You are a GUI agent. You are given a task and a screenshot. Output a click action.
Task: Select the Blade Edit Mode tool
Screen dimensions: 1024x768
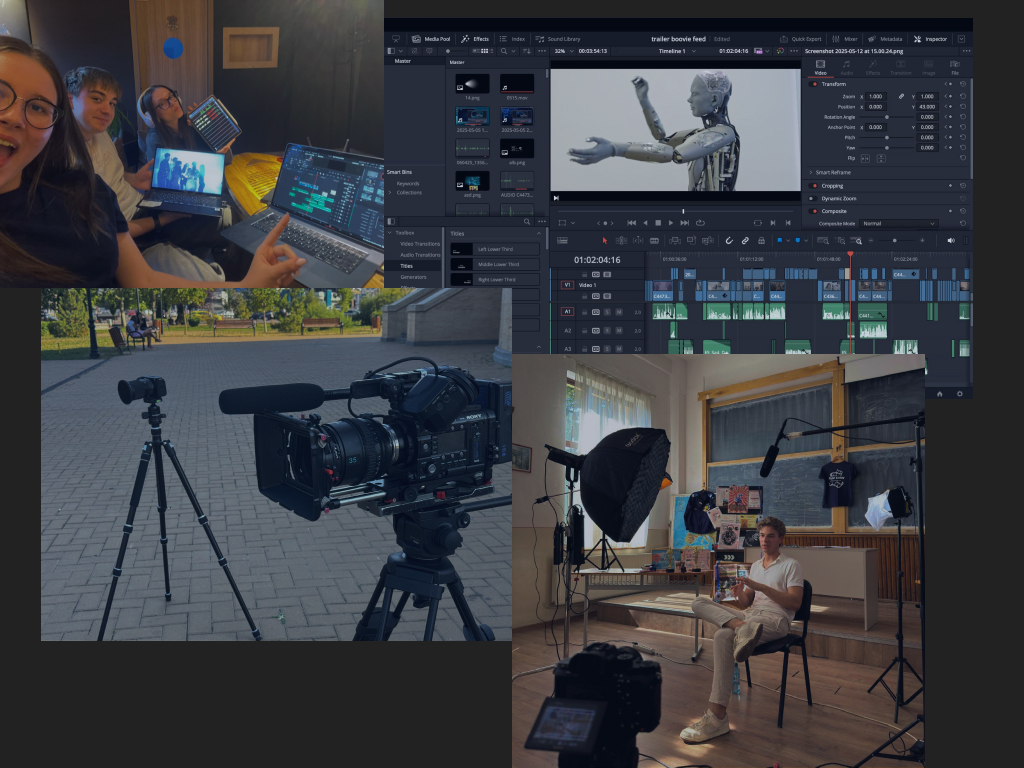(x=654, y=241)
